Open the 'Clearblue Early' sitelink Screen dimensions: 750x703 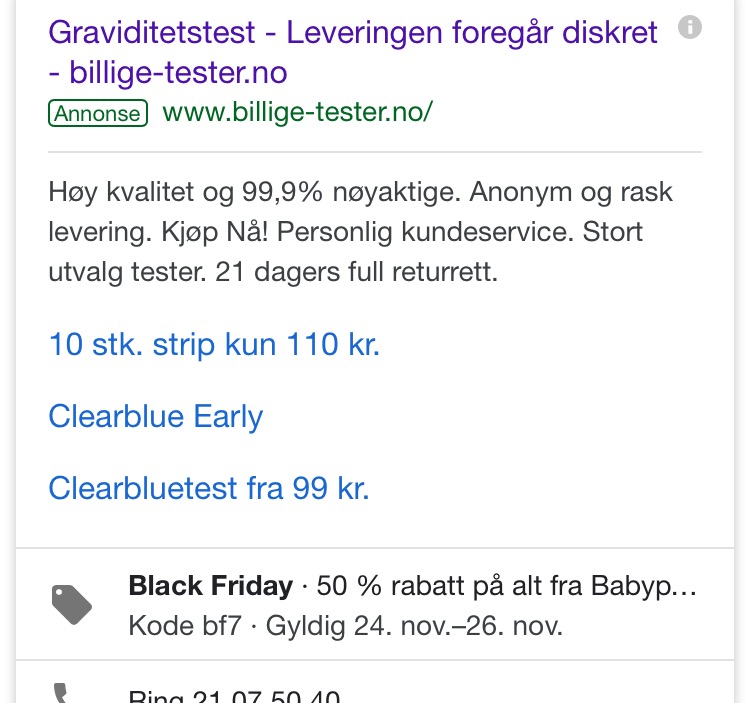tap(156, 417)
